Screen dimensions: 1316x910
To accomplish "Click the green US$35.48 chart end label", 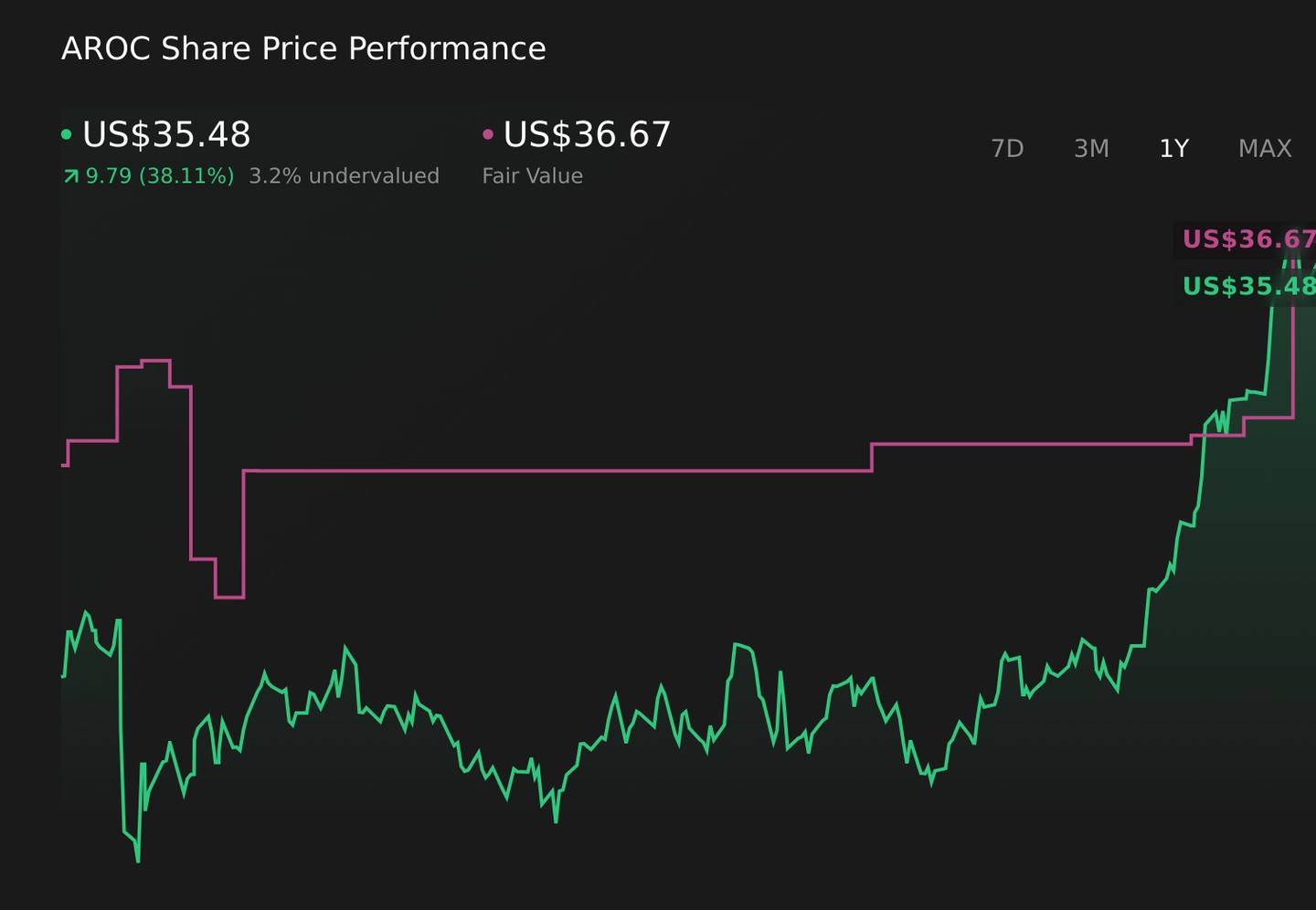I will click(1248, 286).
